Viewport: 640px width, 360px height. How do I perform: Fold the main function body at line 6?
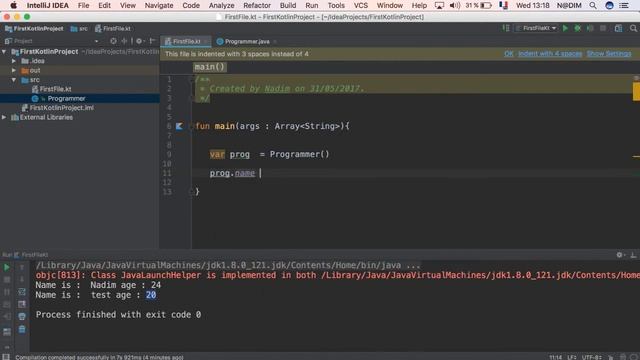191,126
